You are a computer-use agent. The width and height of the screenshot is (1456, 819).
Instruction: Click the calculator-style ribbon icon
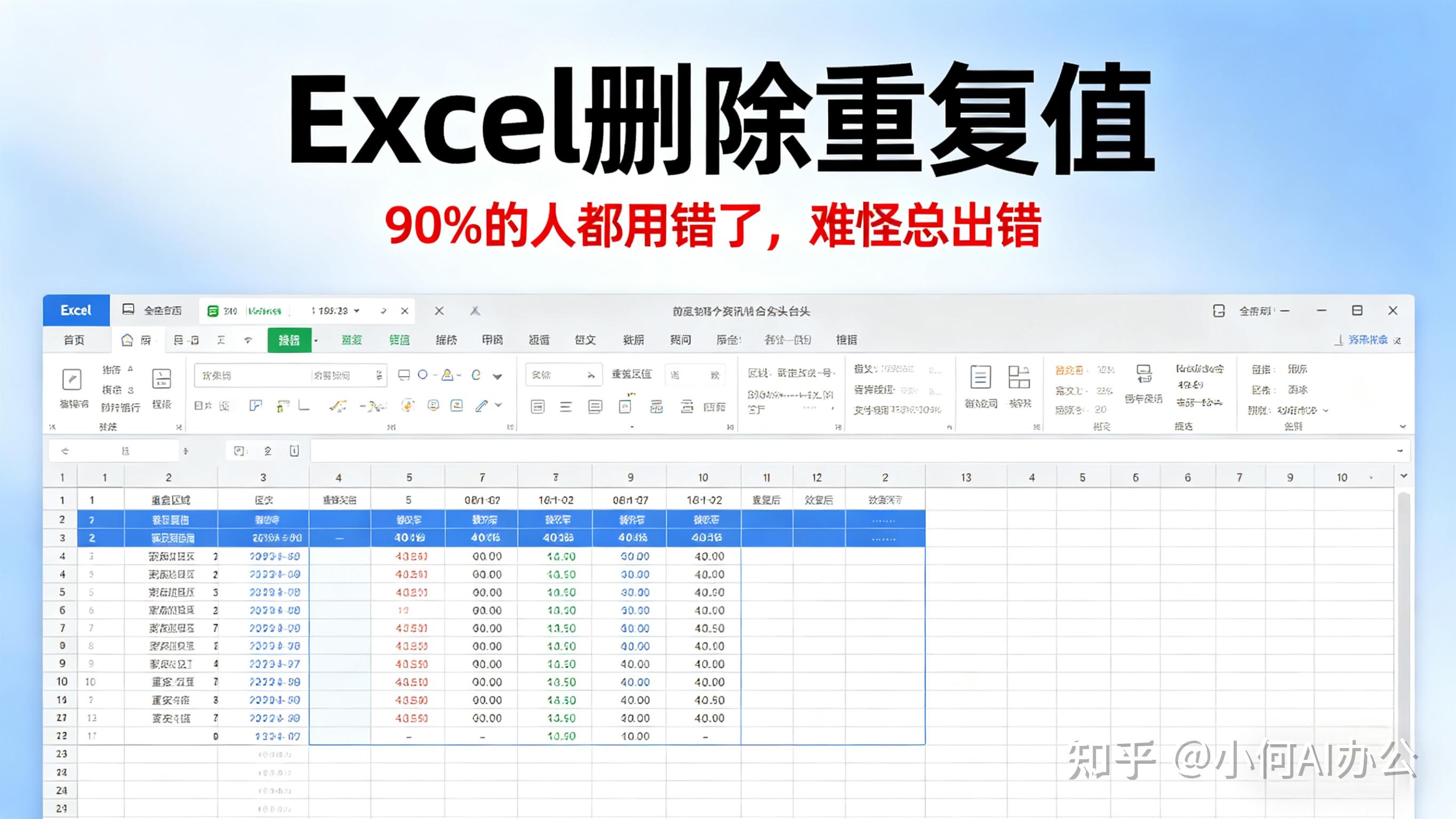(x=162, y=379)
